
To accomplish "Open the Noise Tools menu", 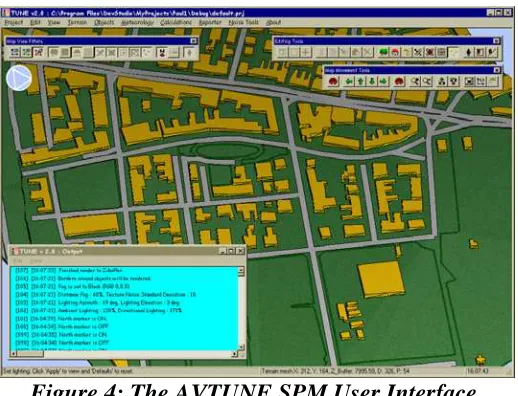I will (244, 22).
